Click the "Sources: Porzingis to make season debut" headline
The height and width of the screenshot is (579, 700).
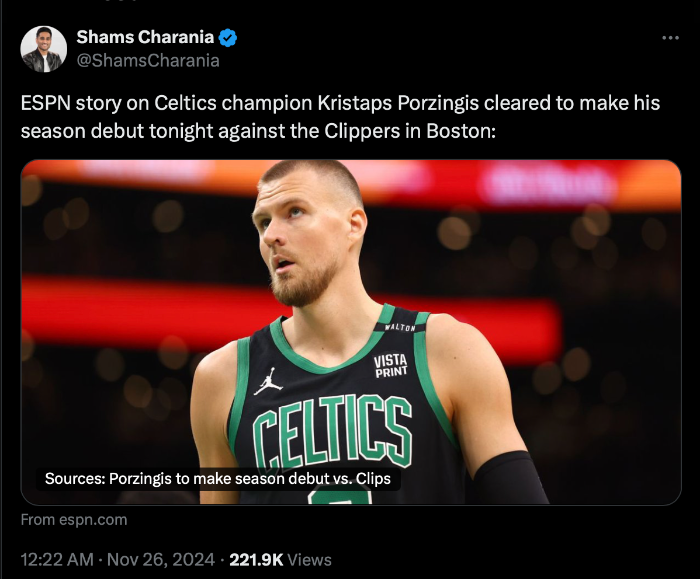coord(218,479)
